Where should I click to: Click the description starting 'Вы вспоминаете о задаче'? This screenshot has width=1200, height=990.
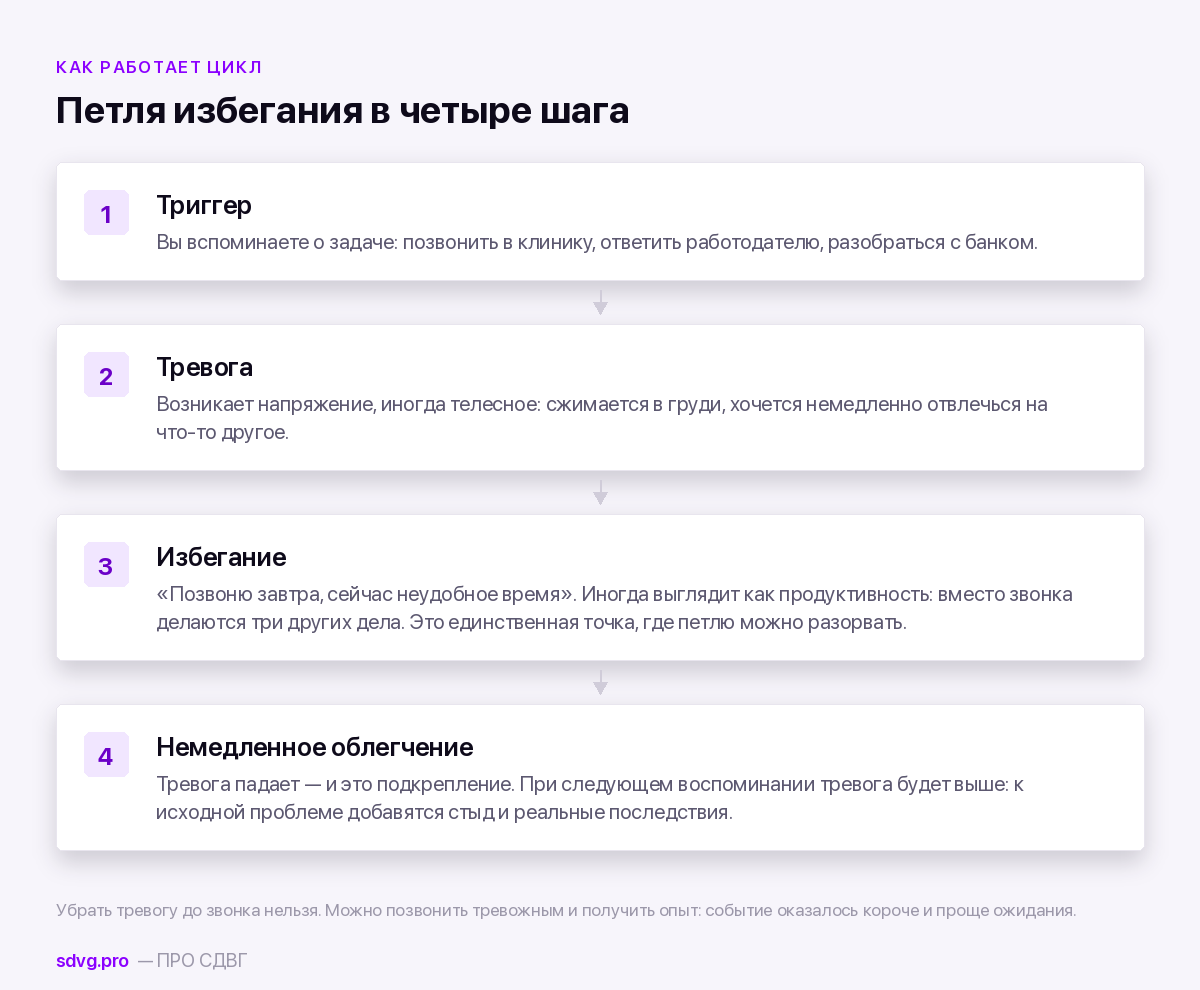[x=597, y=242]
